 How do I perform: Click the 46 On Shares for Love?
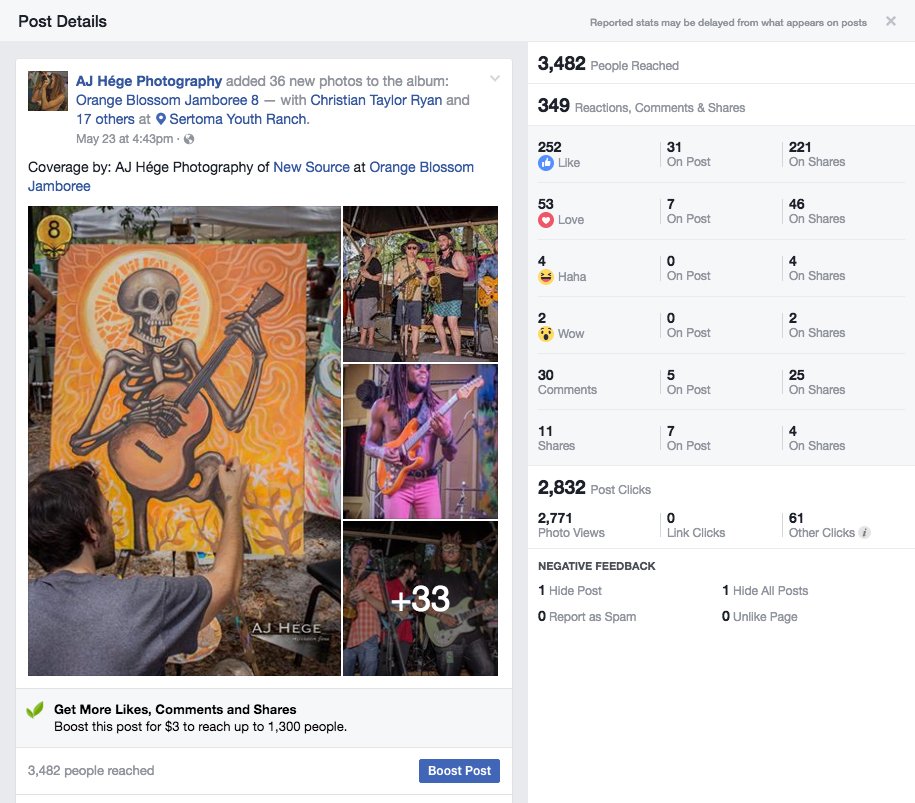click(x=817, y=211)
